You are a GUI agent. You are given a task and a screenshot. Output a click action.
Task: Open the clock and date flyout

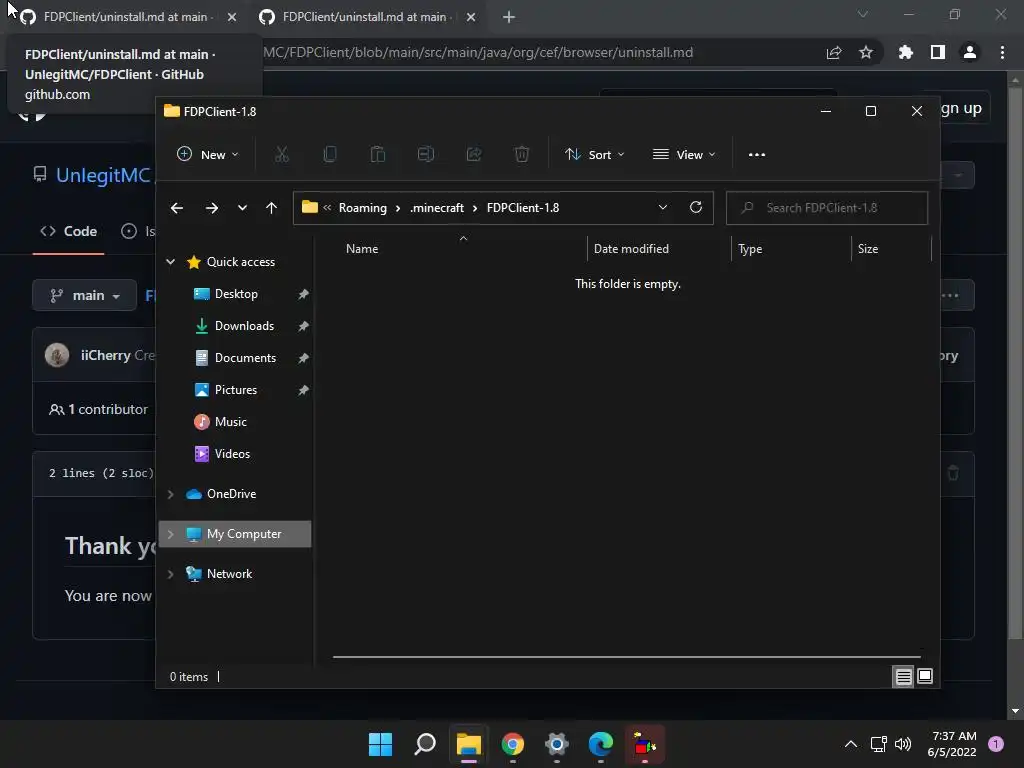pyautogui.click(x=953, y=744)
